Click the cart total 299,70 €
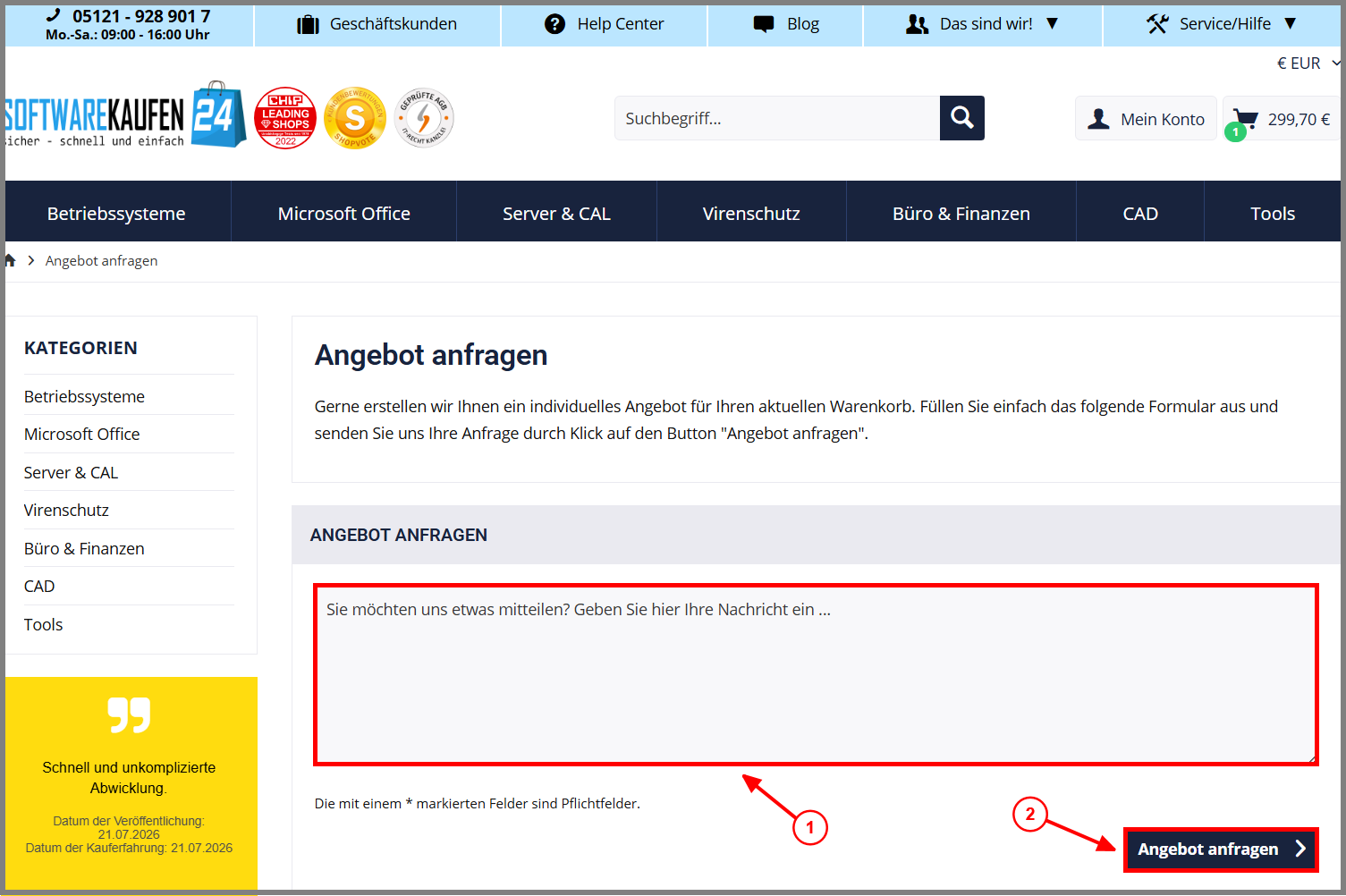 click(1299, 119)
